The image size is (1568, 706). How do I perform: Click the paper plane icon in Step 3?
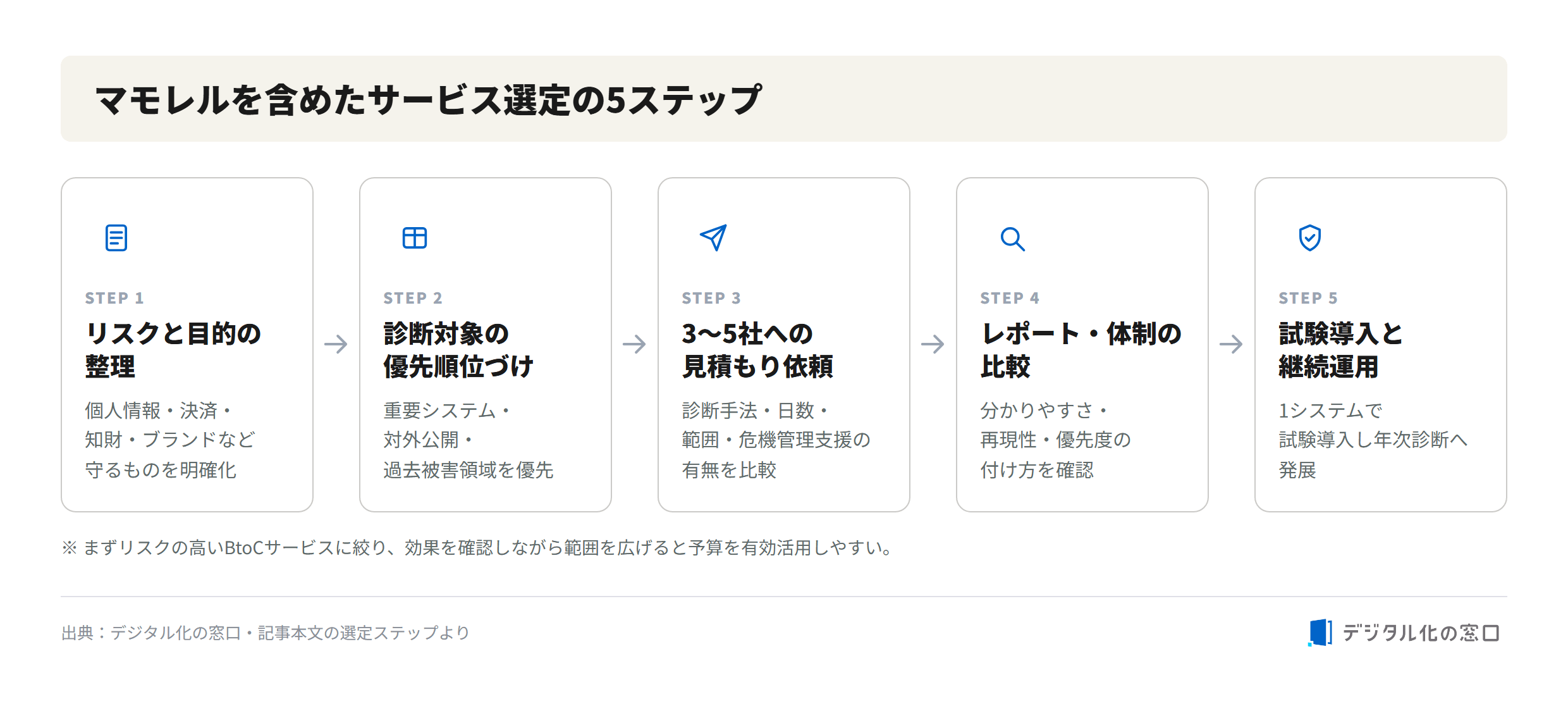point(713,238)
